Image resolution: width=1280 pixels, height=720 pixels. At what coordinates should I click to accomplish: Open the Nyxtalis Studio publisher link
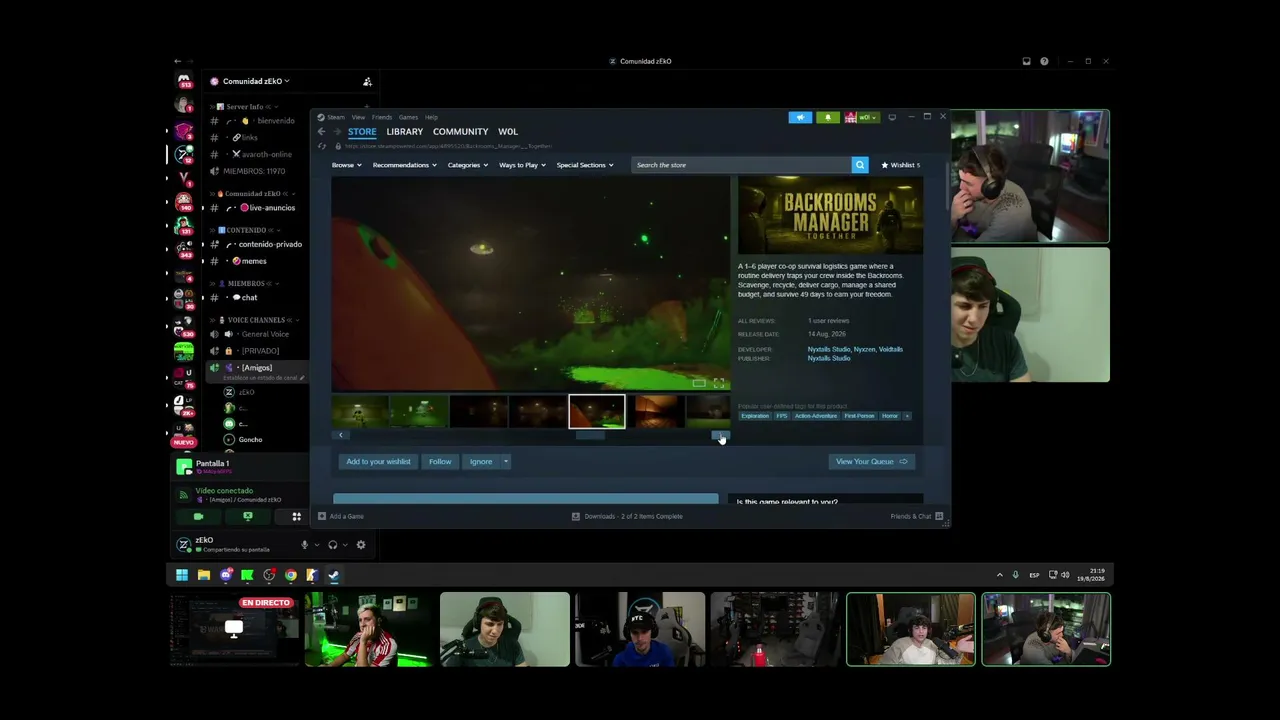[829, 358]
